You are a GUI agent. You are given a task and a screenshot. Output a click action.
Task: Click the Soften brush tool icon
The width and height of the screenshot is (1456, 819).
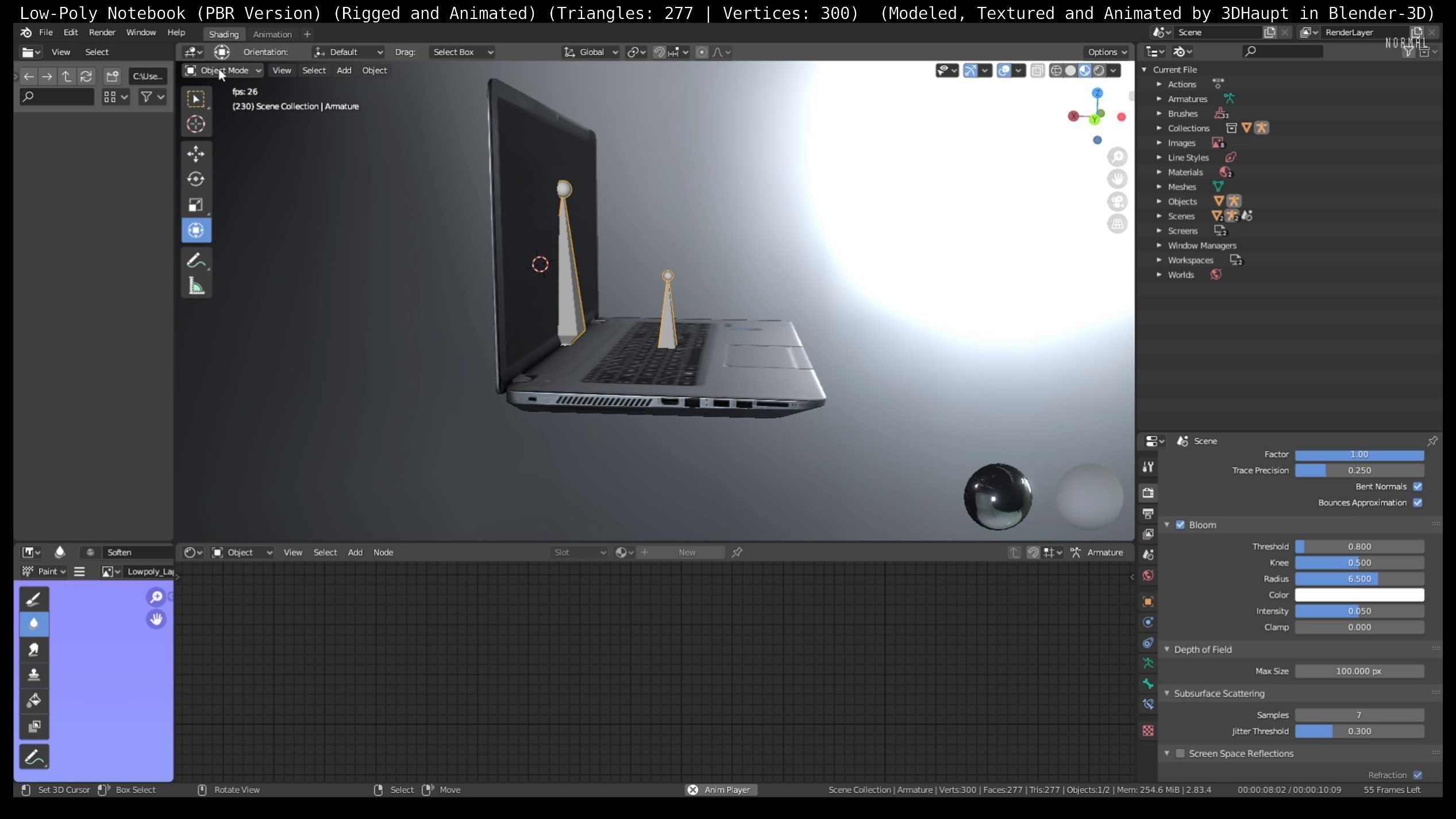click(34, 624)
